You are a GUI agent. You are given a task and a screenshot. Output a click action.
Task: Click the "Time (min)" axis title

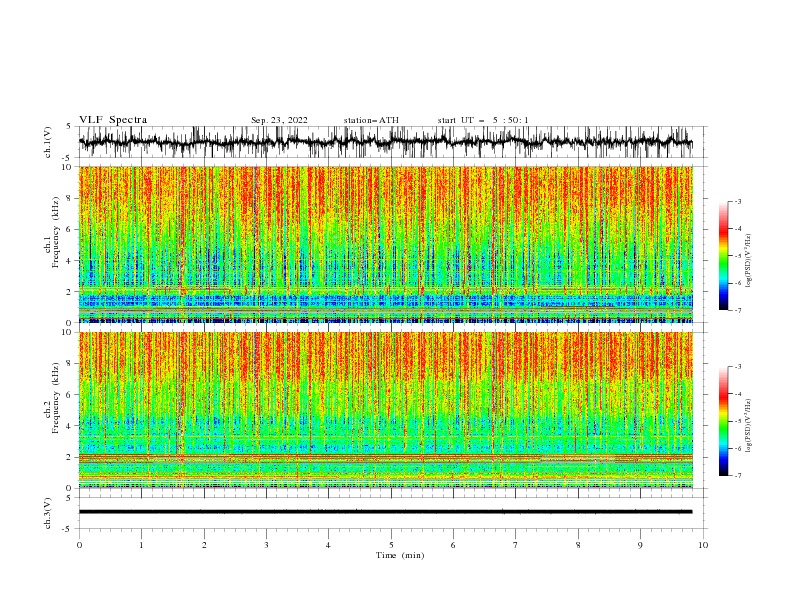click(400, 555)
